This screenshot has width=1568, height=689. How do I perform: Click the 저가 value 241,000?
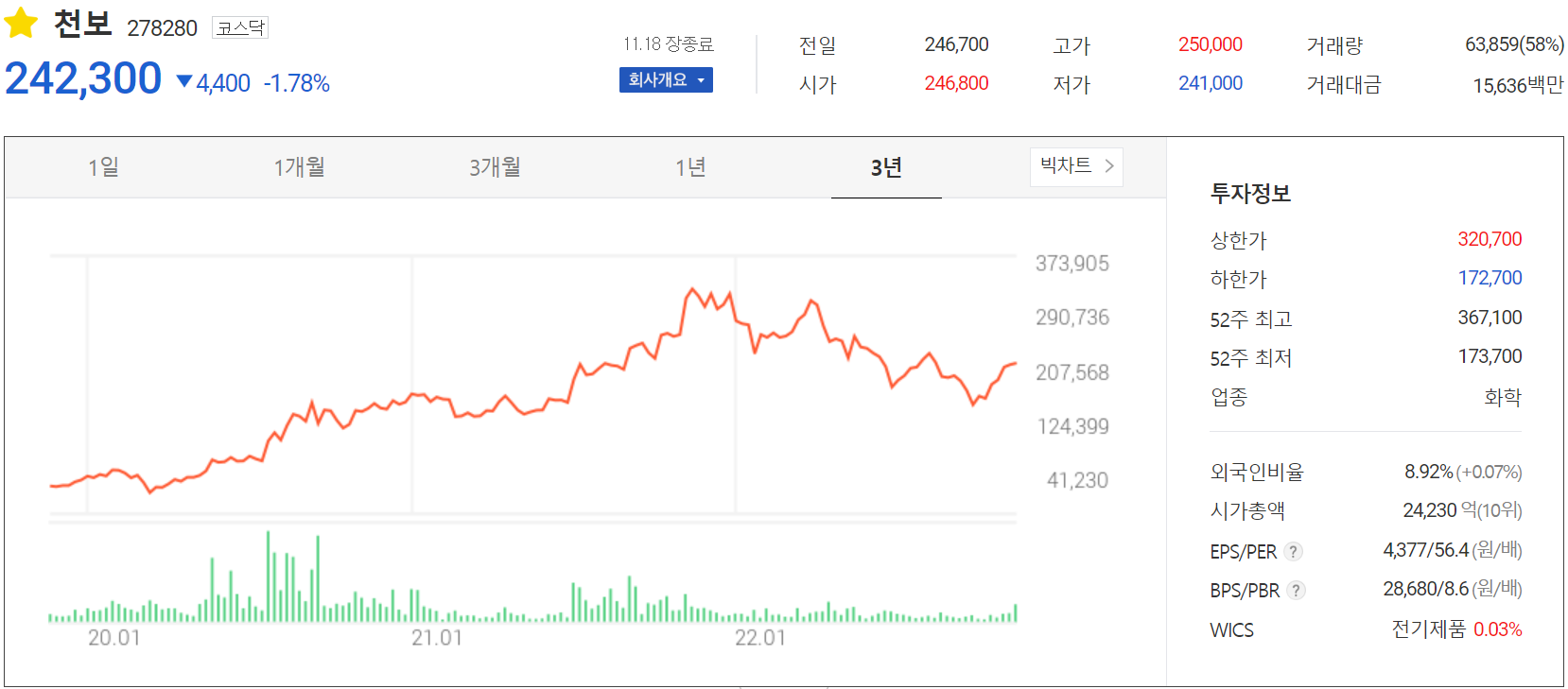[x=1210, y=83]
